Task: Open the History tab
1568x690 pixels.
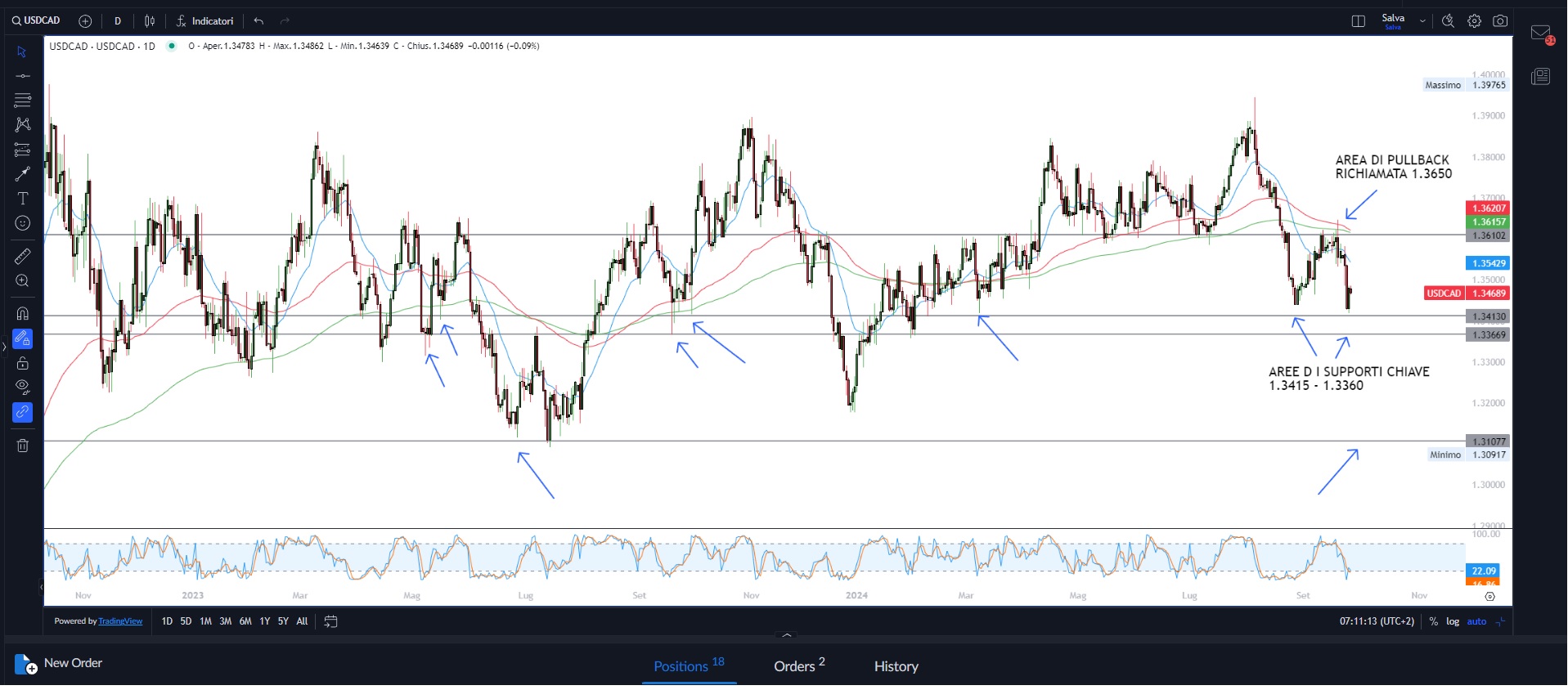Action: 896,666
